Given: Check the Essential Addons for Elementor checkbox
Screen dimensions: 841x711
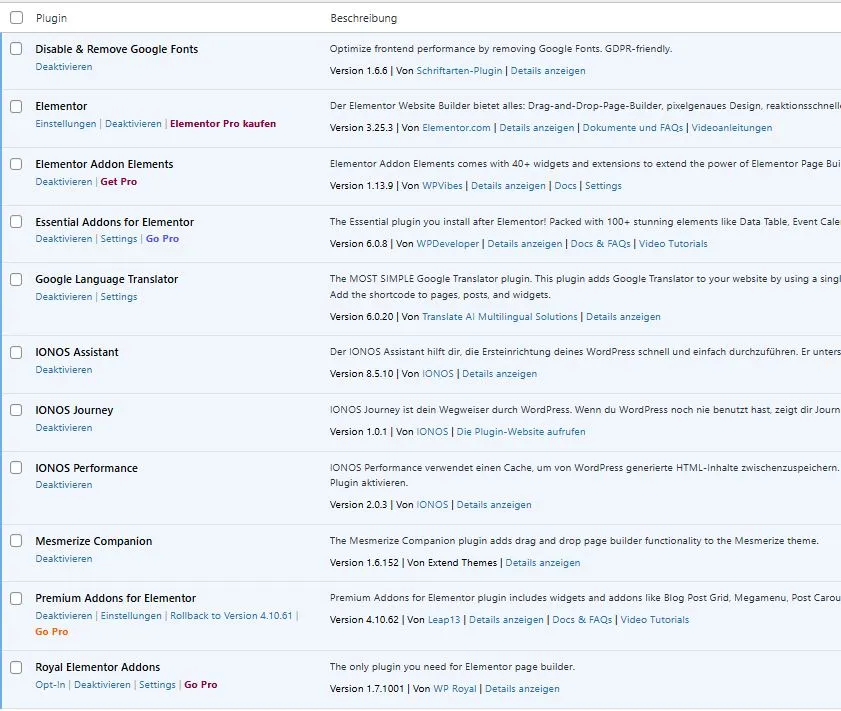Looking at the screenshot, I should 16,222.
